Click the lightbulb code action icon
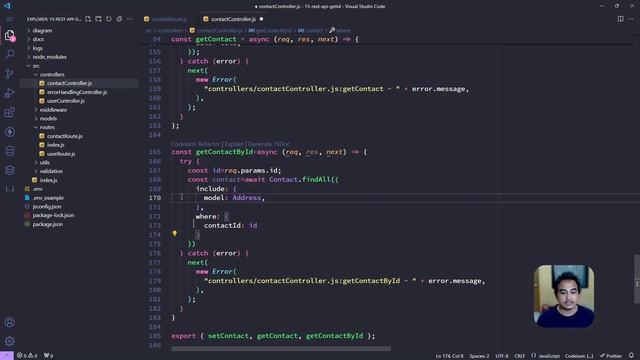 tap(175, 233)
